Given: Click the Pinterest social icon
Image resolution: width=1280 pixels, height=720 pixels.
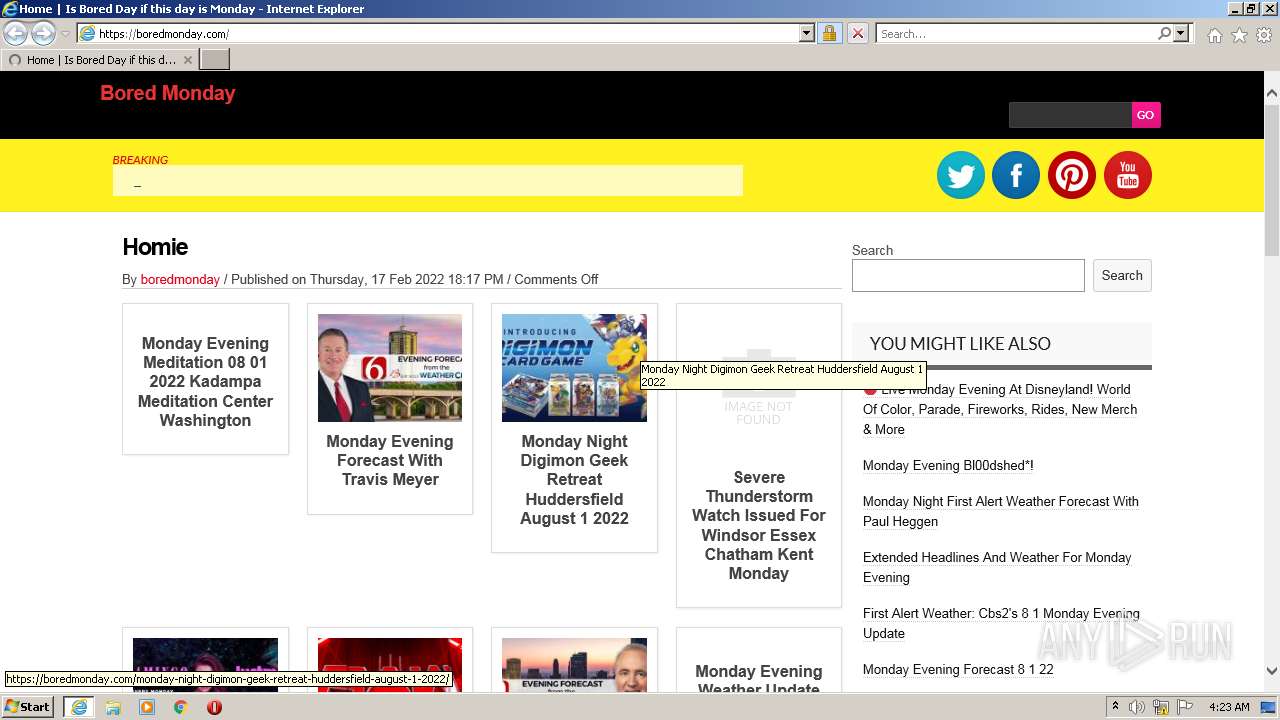Looking at the screenshot, I should pos(1072,175).
